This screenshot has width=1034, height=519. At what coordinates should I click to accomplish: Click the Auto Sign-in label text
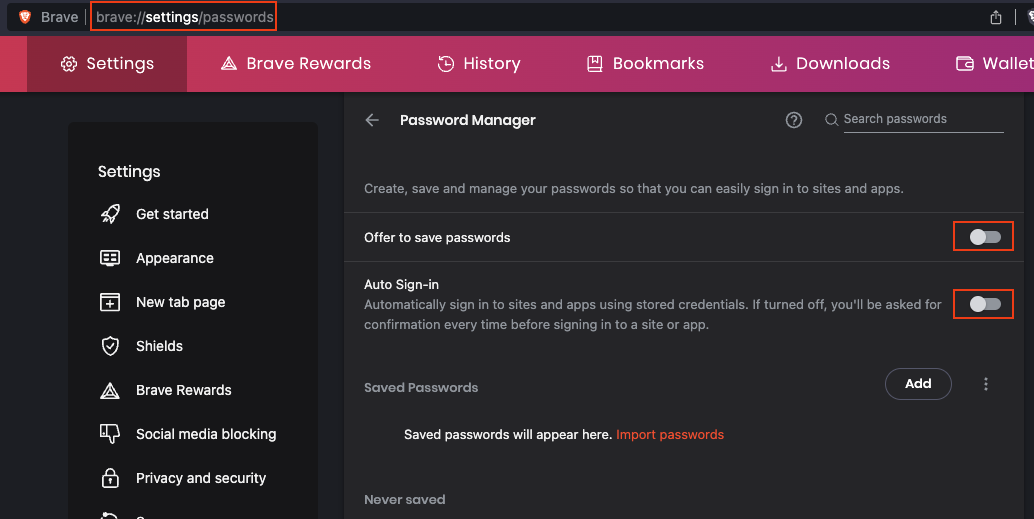(401, 284)
